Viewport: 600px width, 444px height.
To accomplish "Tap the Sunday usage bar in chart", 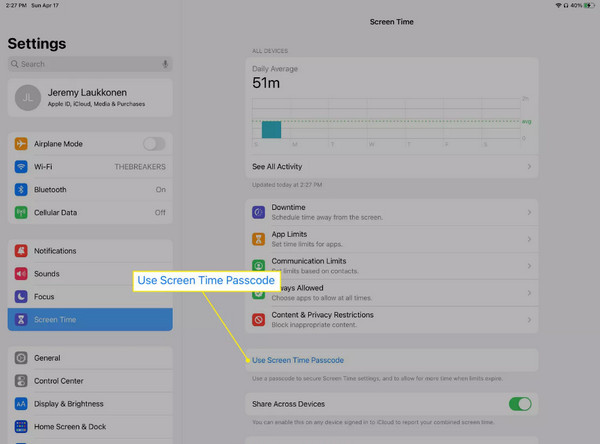I will [x=271, y=129].
